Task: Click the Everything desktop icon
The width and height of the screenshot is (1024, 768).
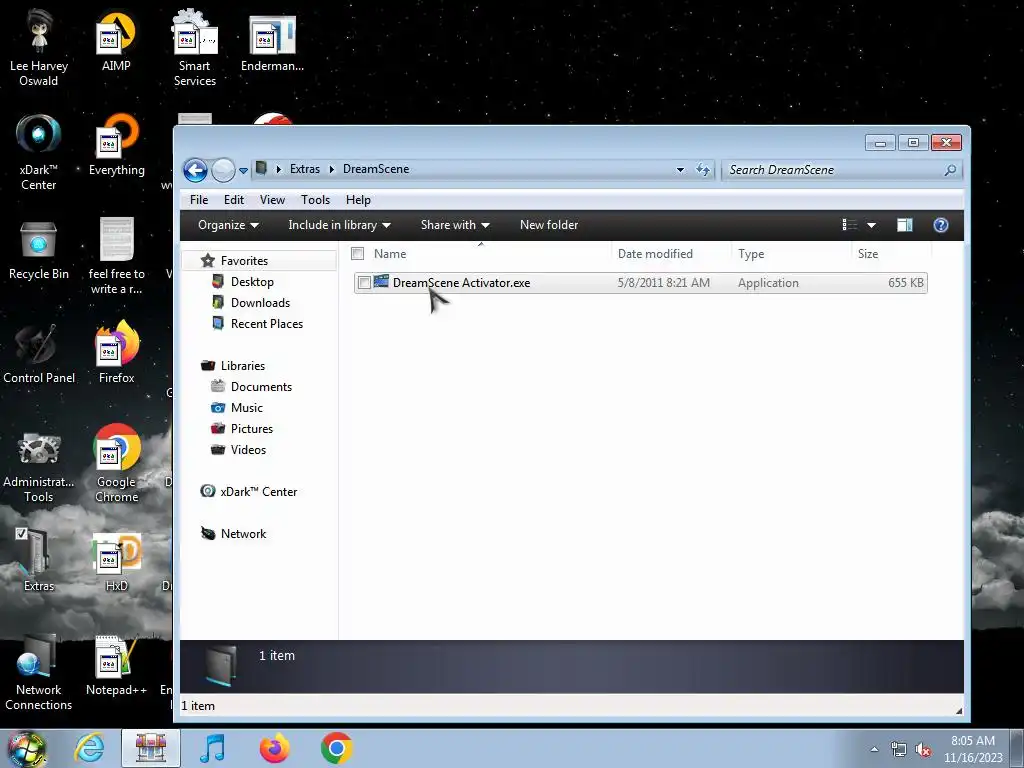Action: point(117,136)
